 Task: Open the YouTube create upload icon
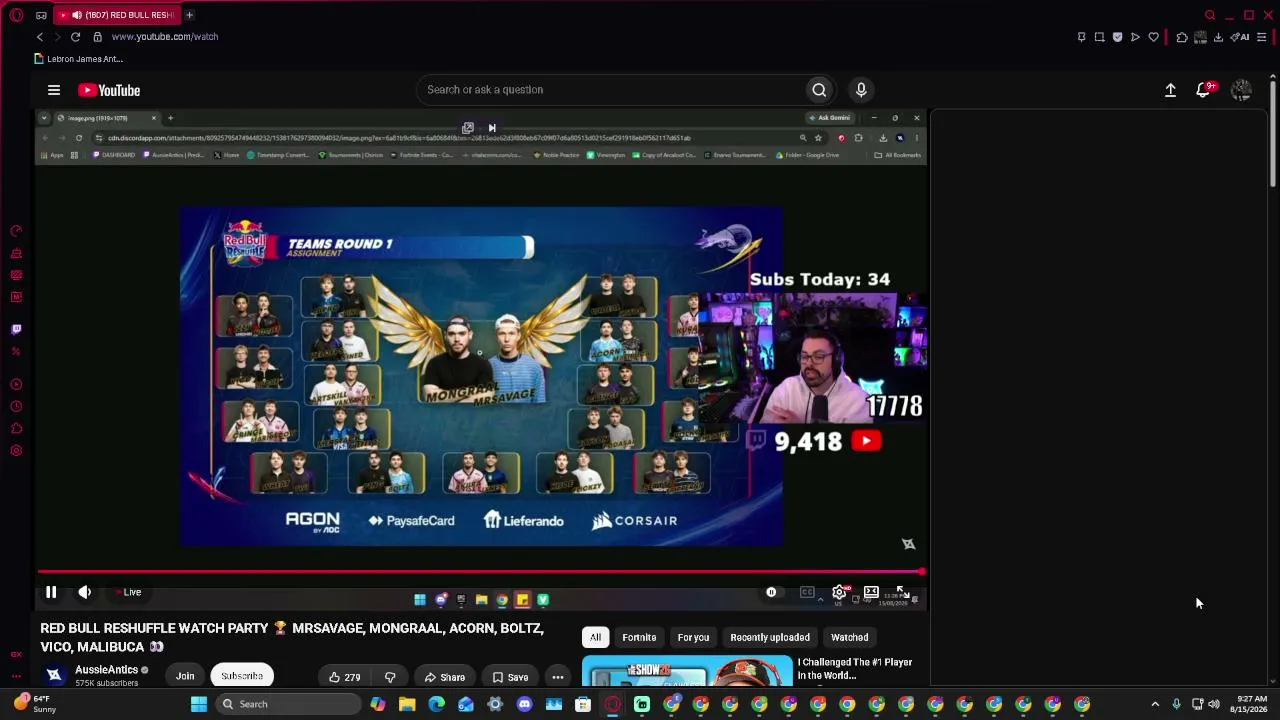[x=1170, y=90]
